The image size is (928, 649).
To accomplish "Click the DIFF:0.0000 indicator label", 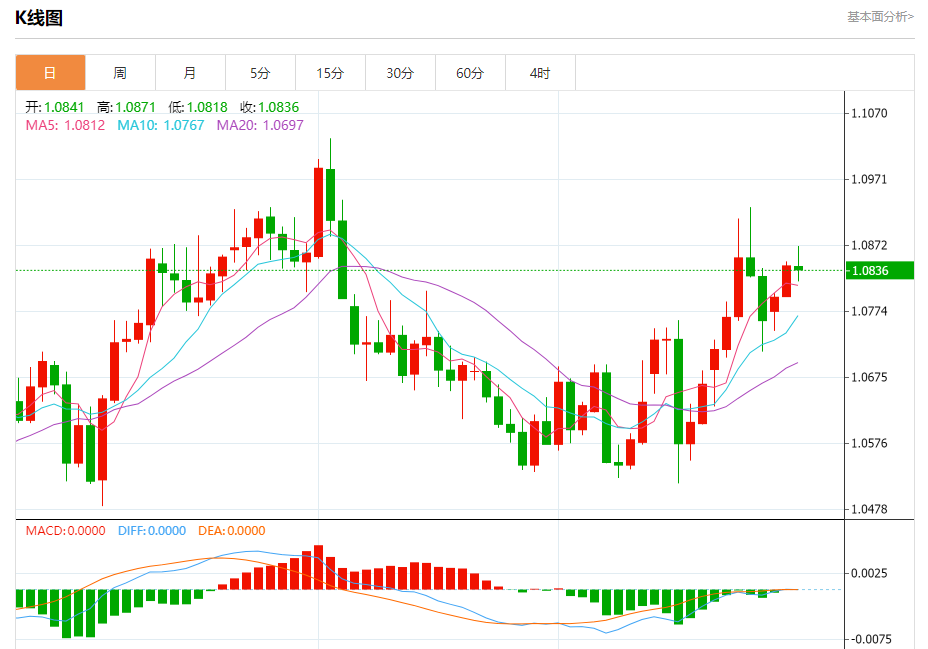I will point(152,531).
